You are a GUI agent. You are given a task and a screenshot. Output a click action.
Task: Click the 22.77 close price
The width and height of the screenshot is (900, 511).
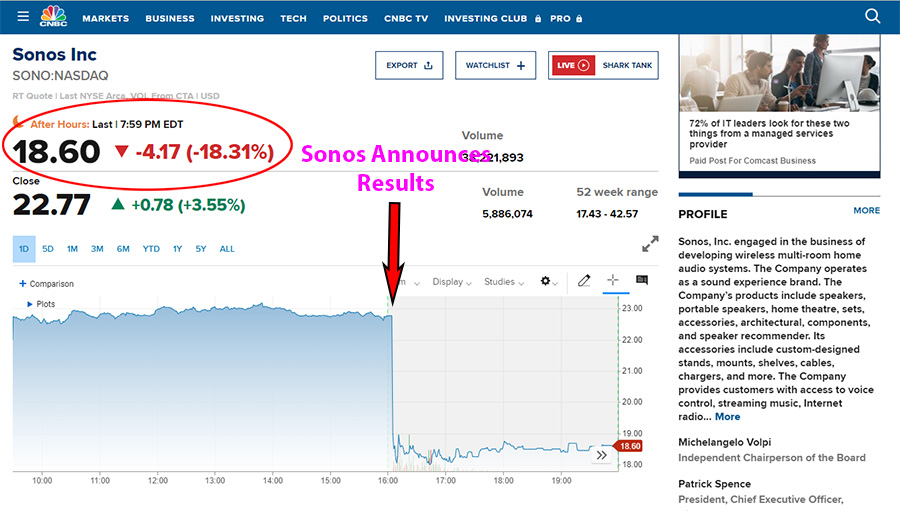[x=52, y=204]
